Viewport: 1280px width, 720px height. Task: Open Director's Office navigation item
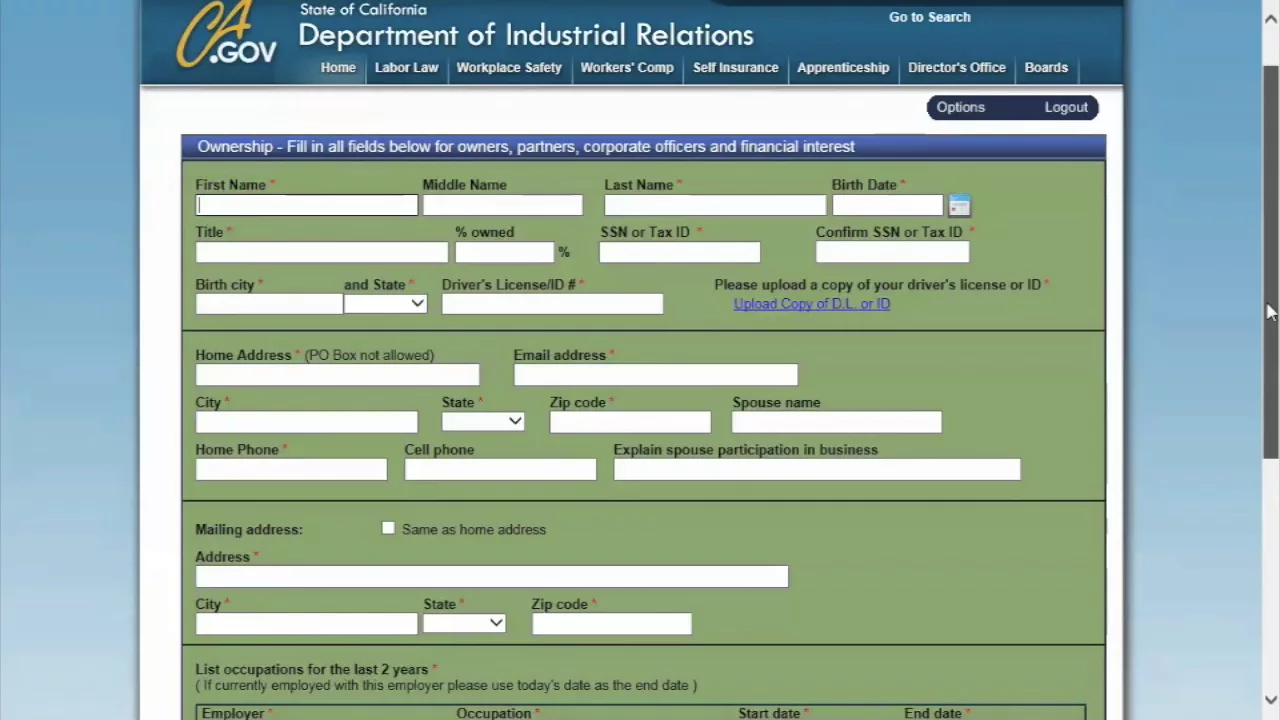(957, 67)
